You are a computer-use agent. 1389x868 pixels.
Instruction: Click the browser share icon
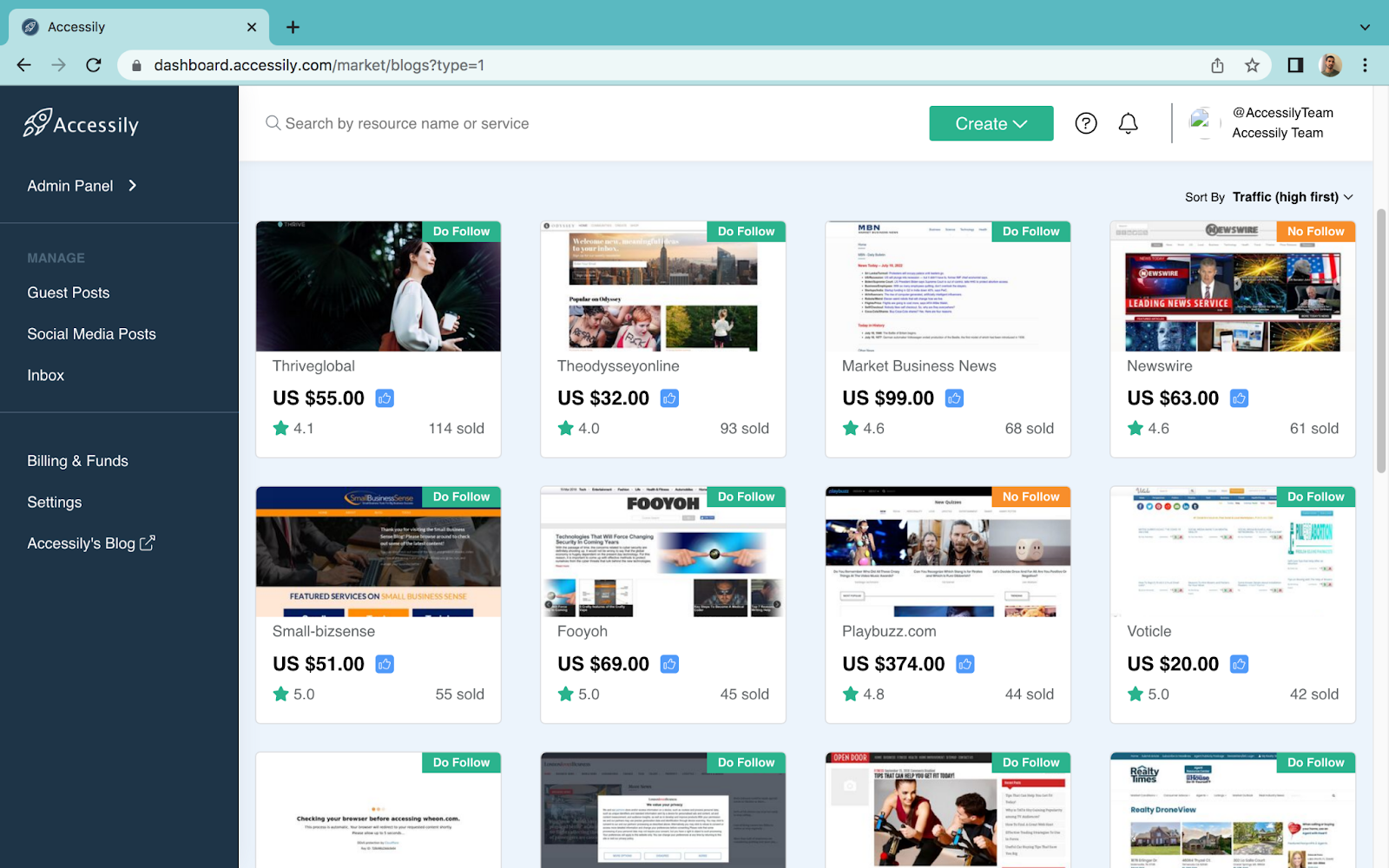point(1217,65)
